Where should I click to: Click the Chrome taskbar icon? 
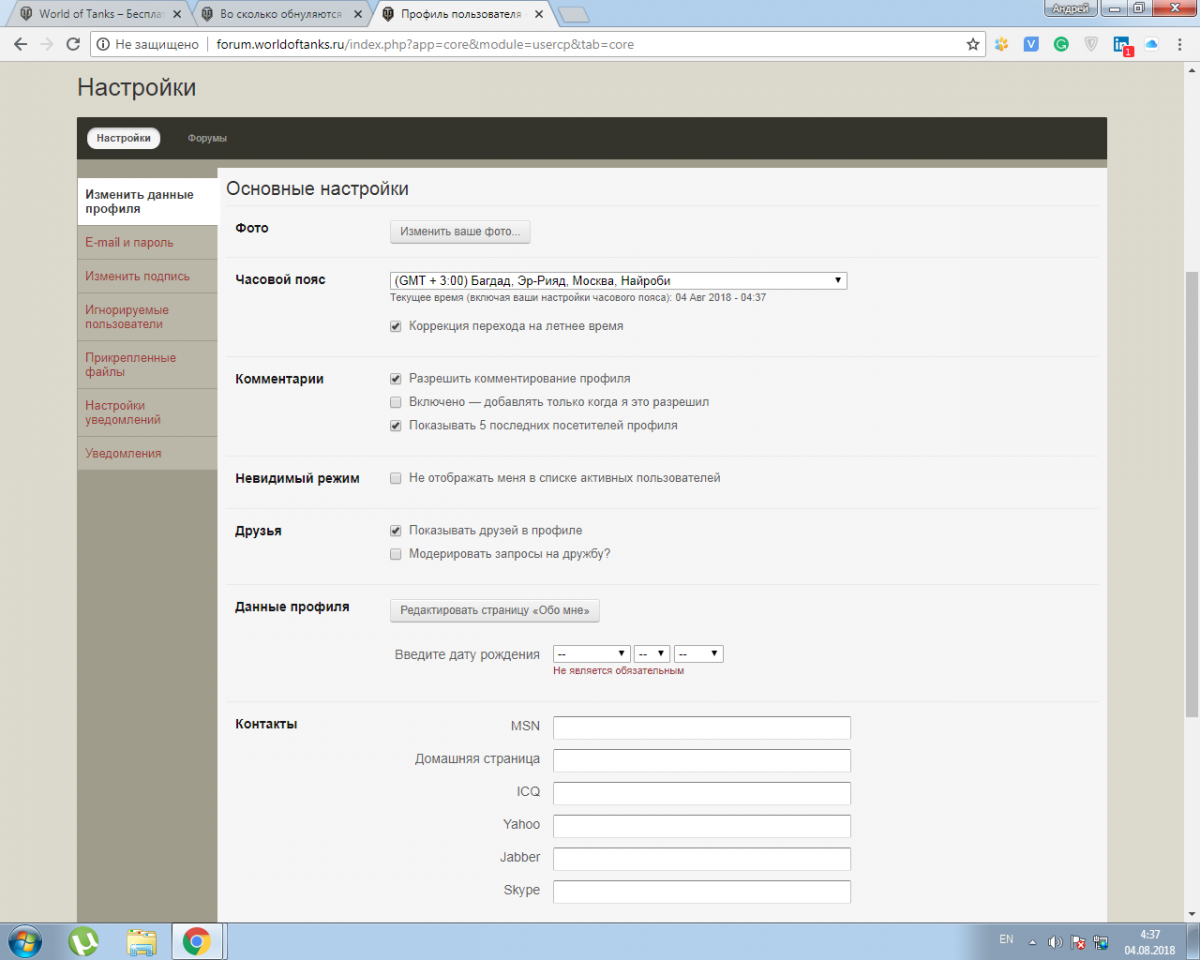pos(197,941)
